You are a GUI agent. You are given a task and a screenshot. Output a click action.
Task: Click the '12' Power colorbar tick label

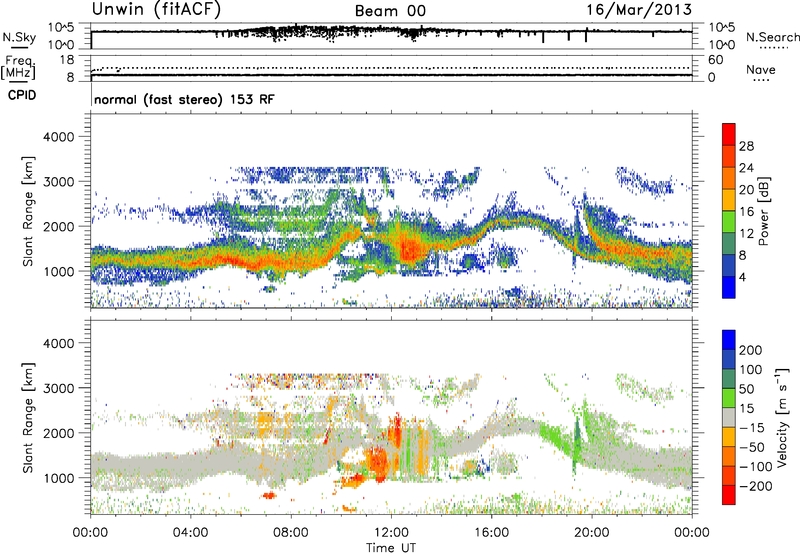pos(746,234)
